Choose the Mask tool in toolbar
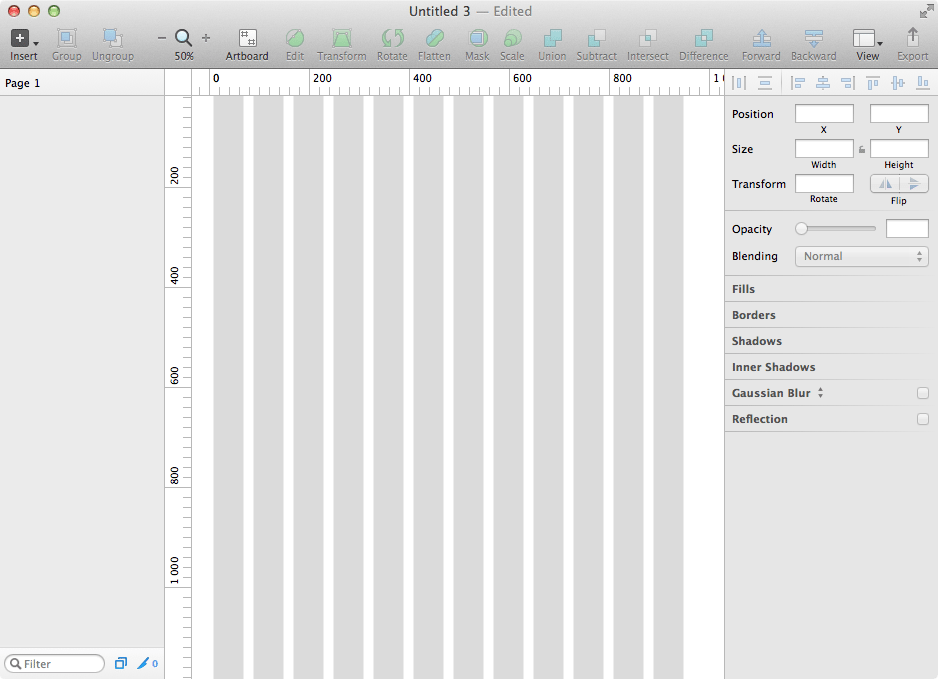 (477, 39)
